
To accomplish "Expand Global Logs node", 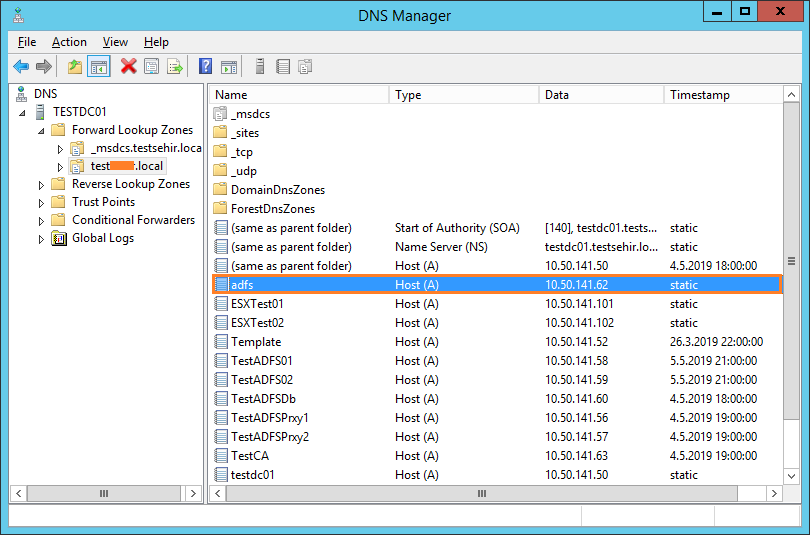I will coord(41,239).
